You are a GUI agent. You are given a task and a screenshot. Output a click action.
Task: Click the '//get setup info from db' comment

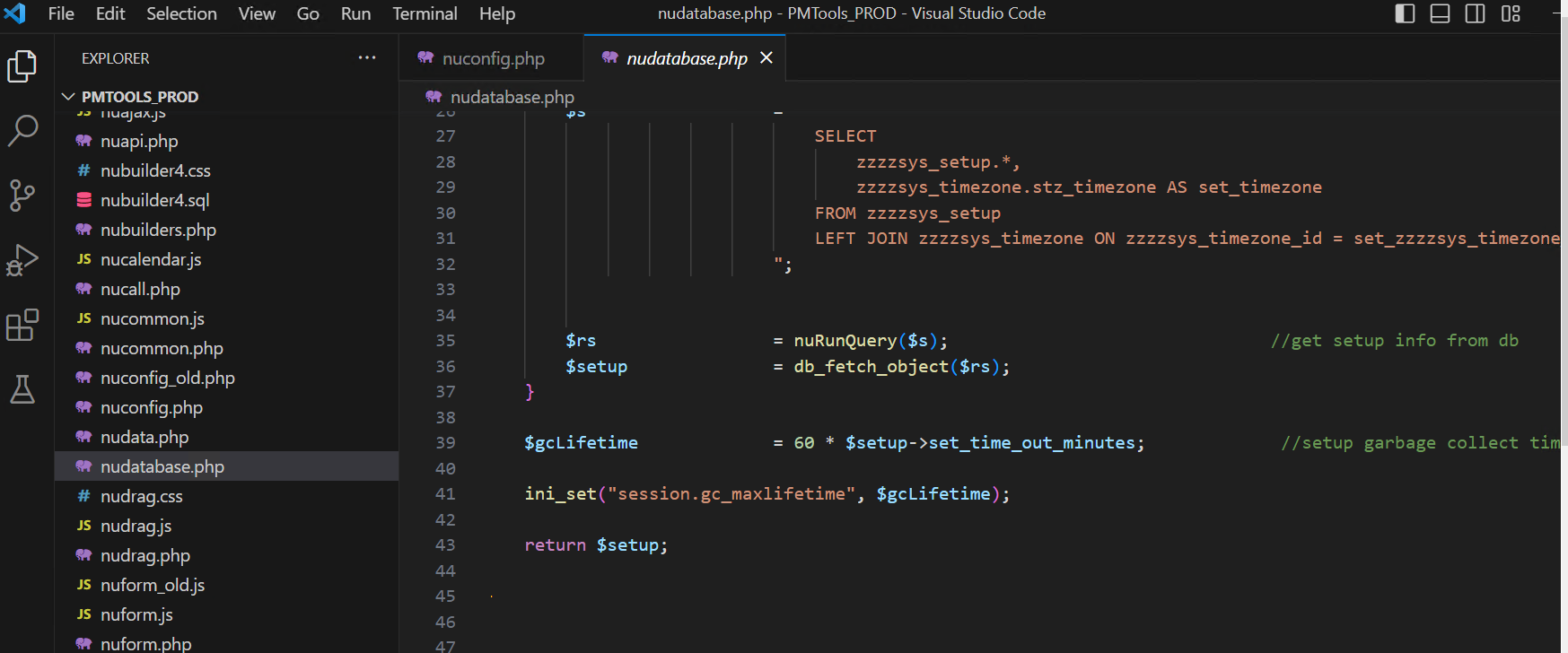click(1395, 341)
